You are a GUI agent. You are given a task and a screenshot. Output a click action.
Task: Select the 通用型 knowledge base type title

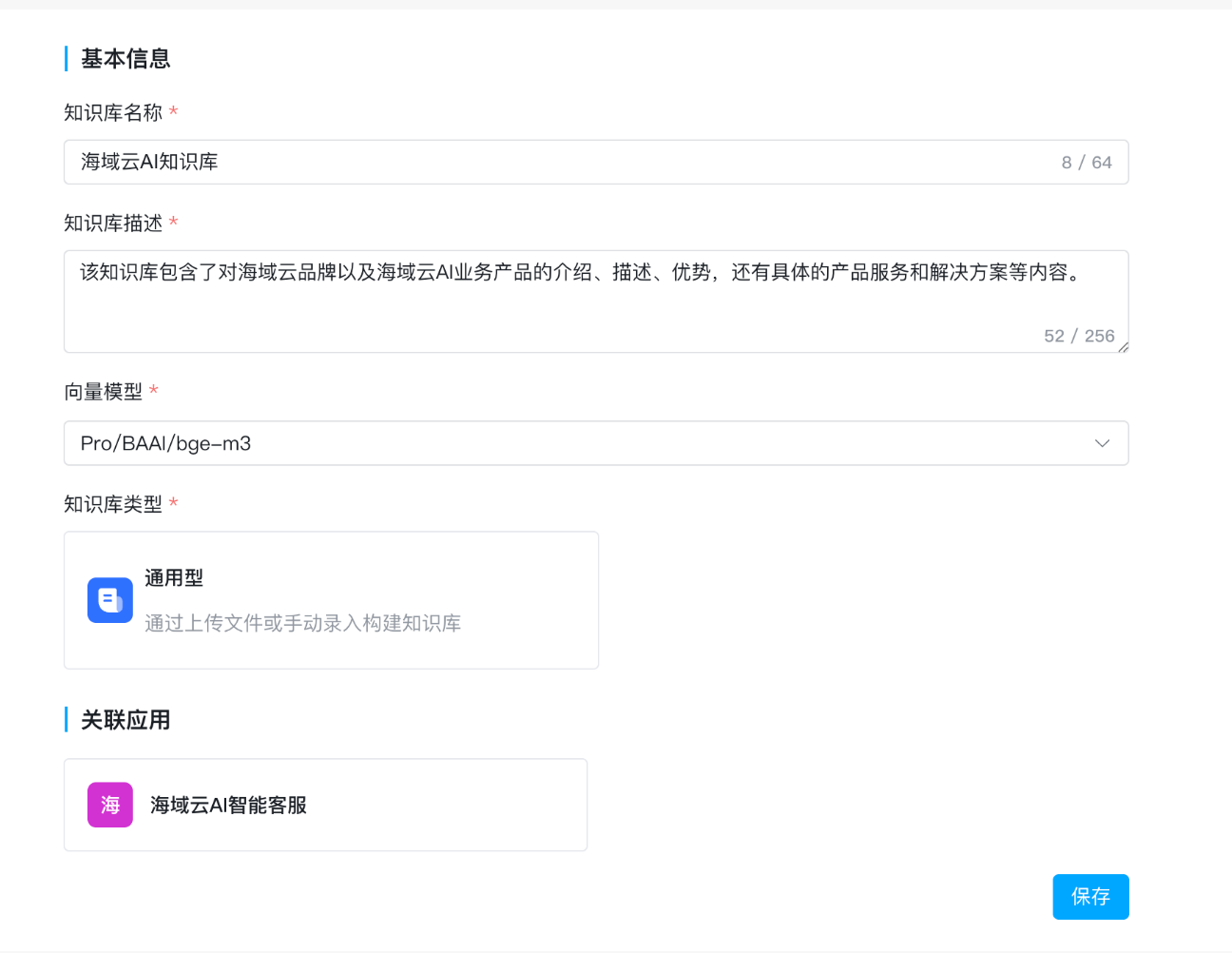[x=174, y=578]
